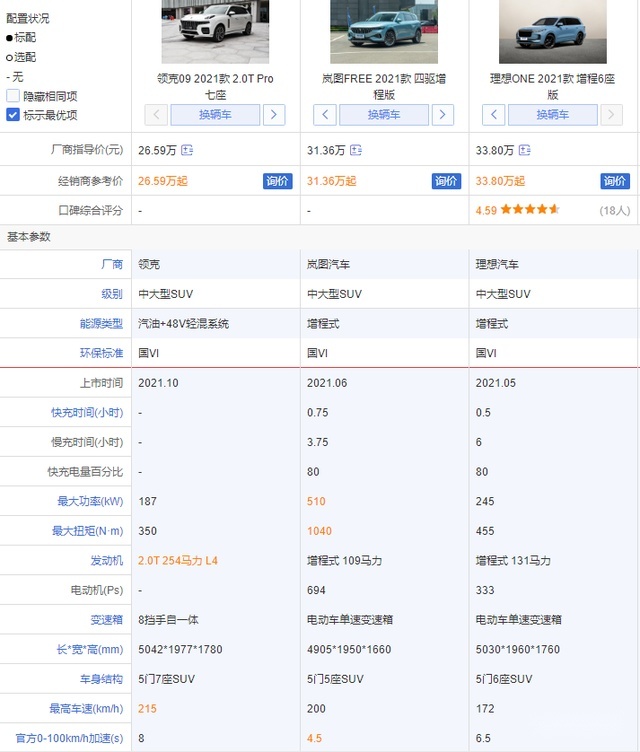Go to next car for 领克09 column
This screenshot has width=640, height=752.
pos(274,115)
